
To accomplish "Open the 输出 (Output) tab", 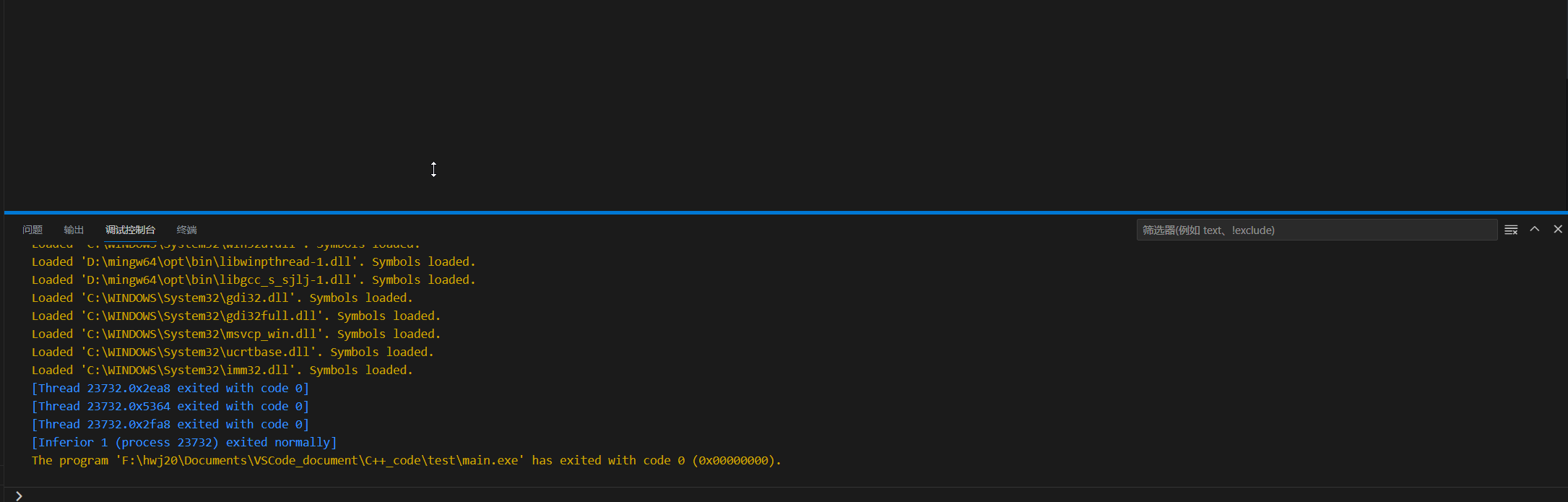I will click(x=74, y=230).
